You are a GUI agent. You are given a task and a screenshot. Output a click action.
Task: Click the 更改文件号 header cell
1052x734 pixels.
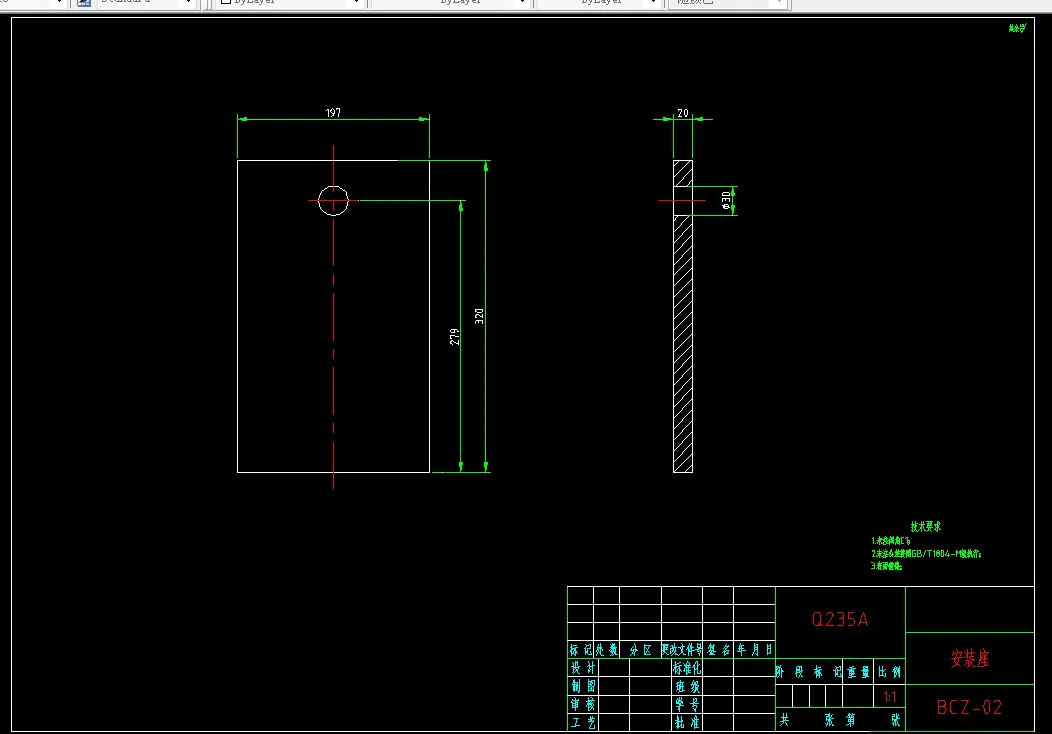pyautogui.click(x=682, y=649)
